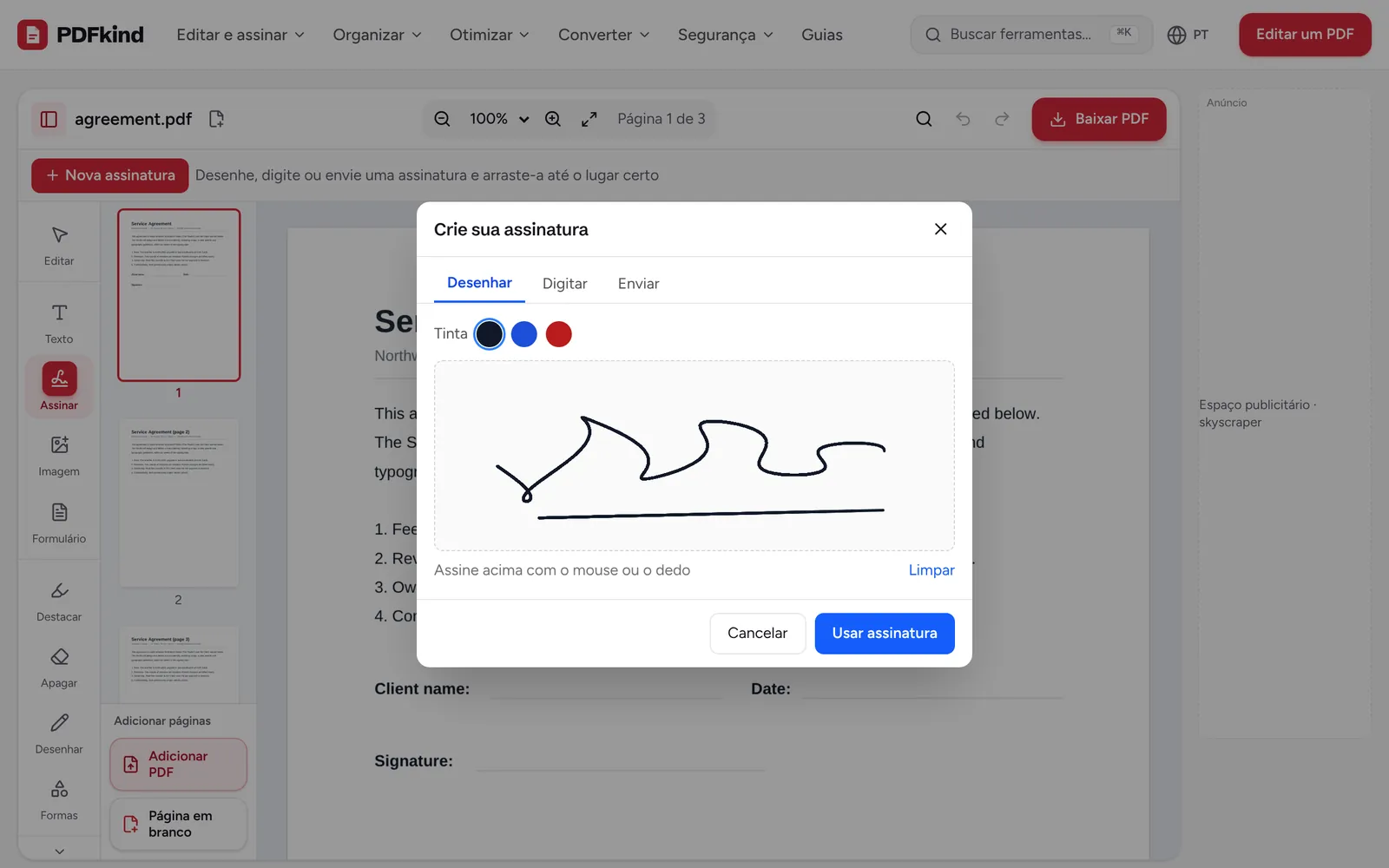Image resolution: width=1389 pixels, height=868 pixels.
Task: Select the Destacar highlighter tool
Action: (59, 602)
